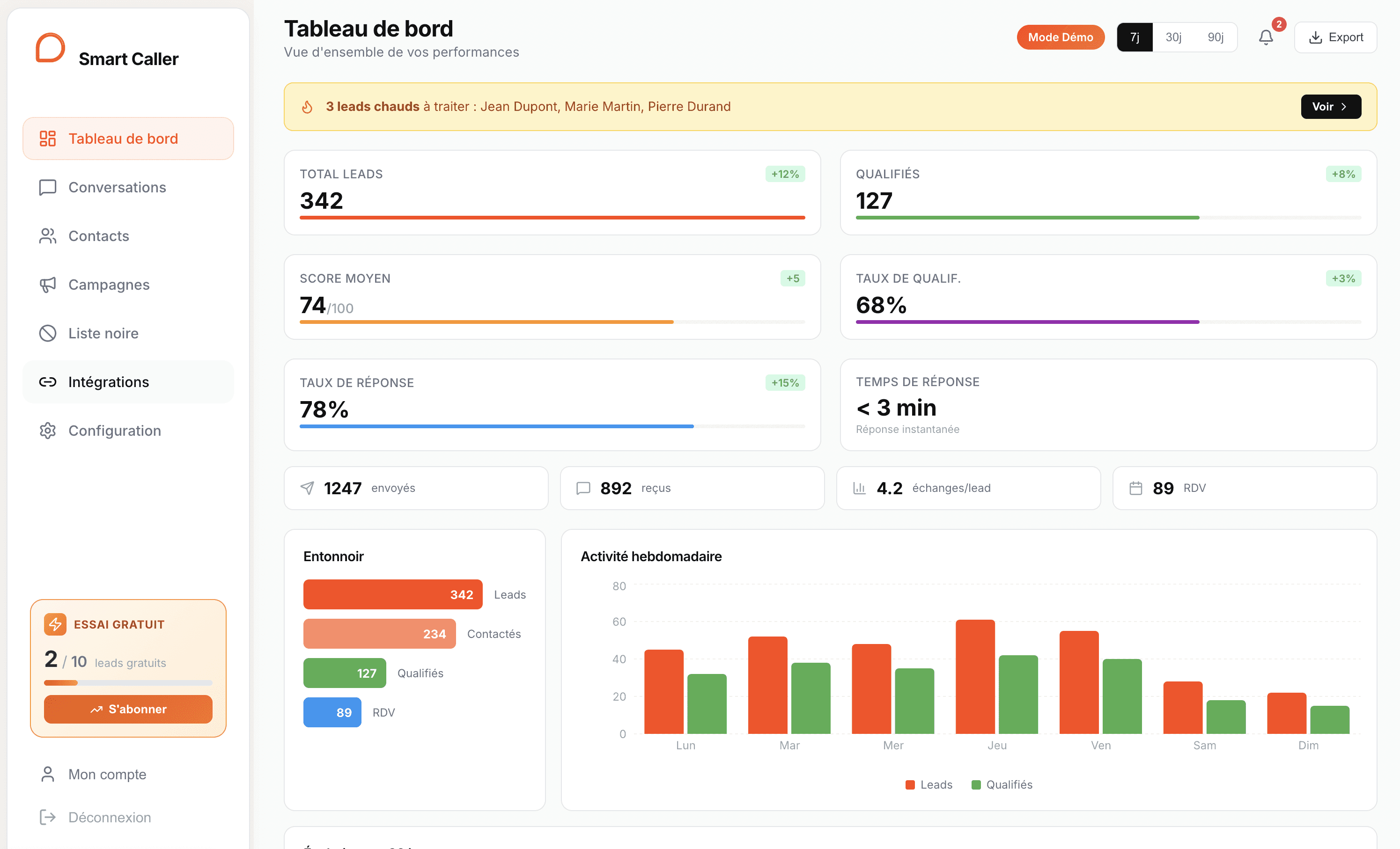This screenshot has width=1400, height=849.
Task: Click the flame icon in alert banner
Action: click(307, 107)
